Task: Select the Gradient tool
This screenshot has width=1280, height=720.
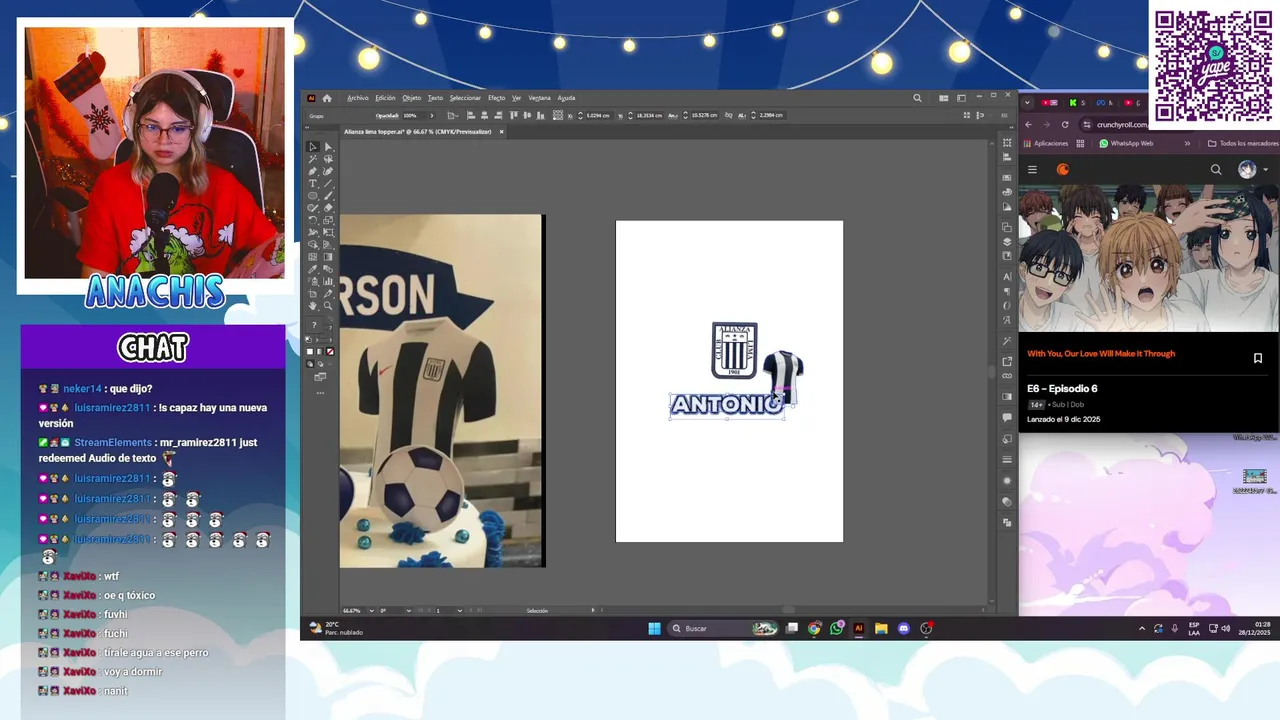Action: coord(328,256)
